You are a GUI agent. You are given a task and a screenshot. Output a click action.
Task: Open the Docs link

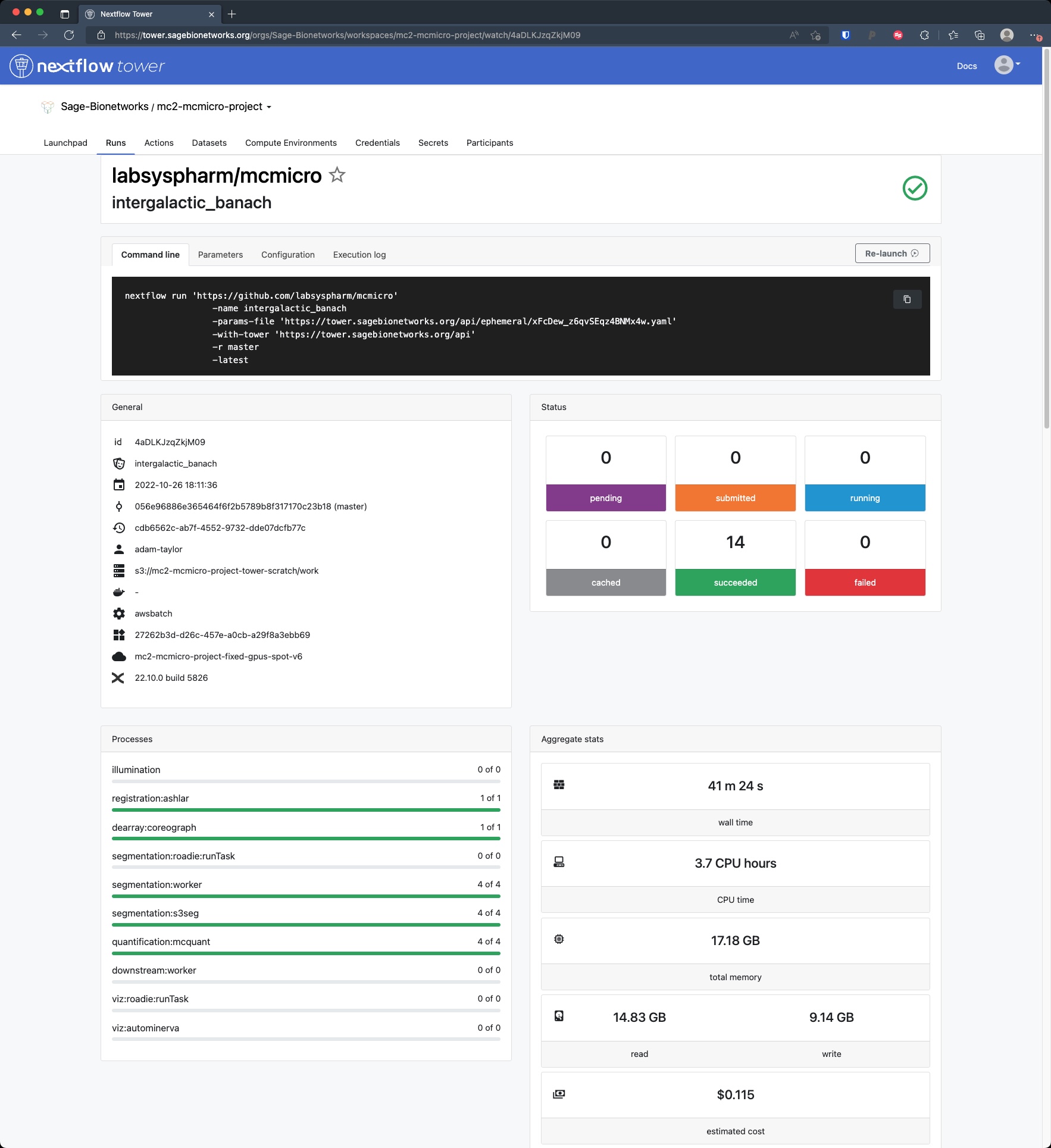(x=966, y=66)
